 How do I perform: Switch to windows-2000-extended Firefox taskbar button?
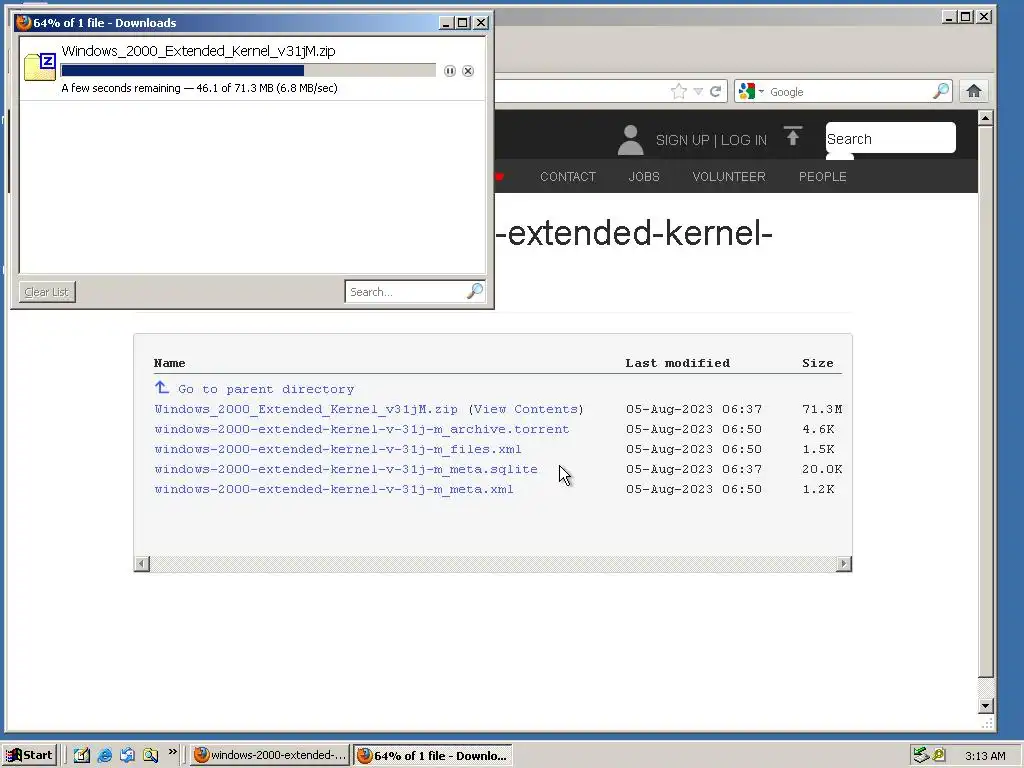[x=270, y=755]
